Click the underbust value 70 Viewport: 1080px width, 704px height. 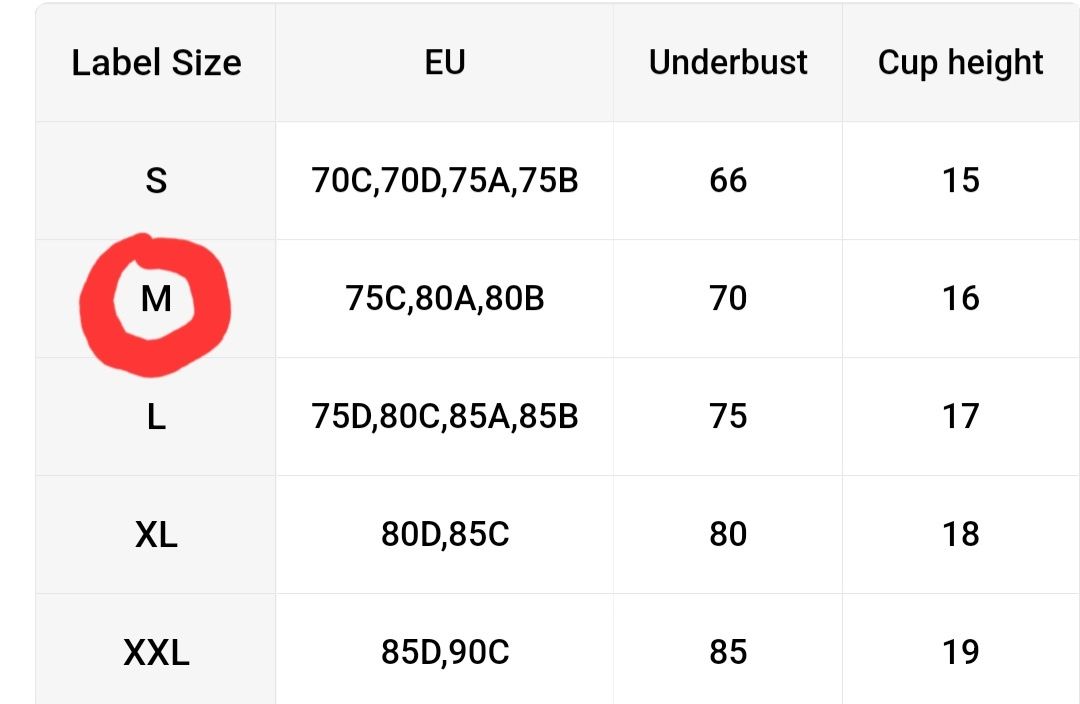tap(728, 299)
